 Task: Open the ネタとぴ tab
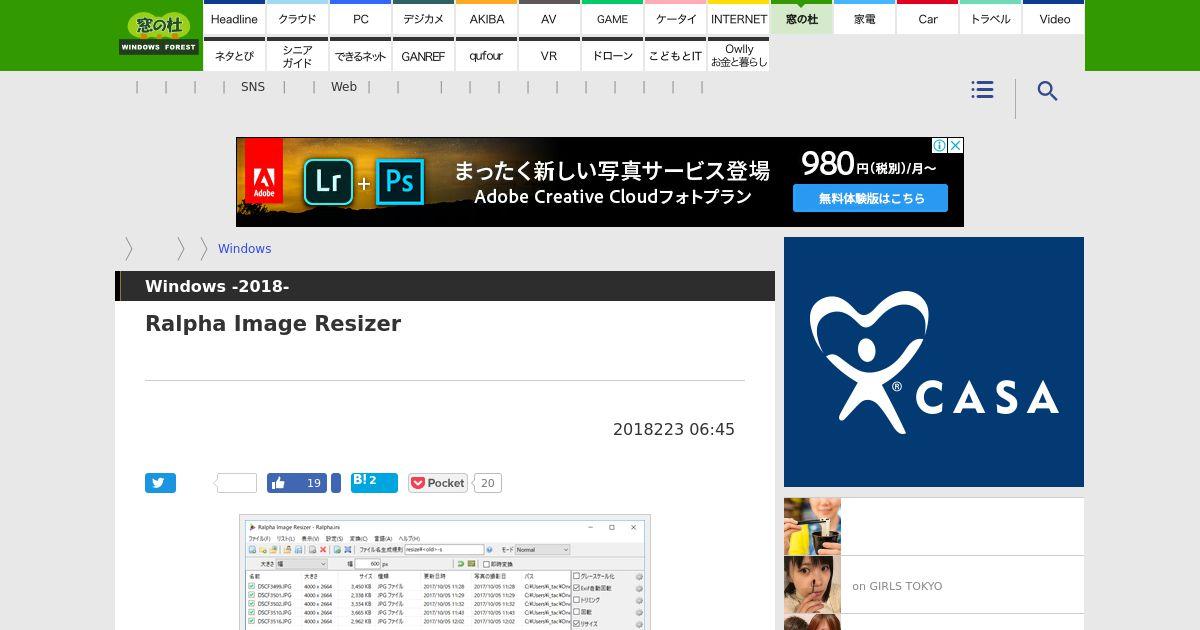[234, 55]
